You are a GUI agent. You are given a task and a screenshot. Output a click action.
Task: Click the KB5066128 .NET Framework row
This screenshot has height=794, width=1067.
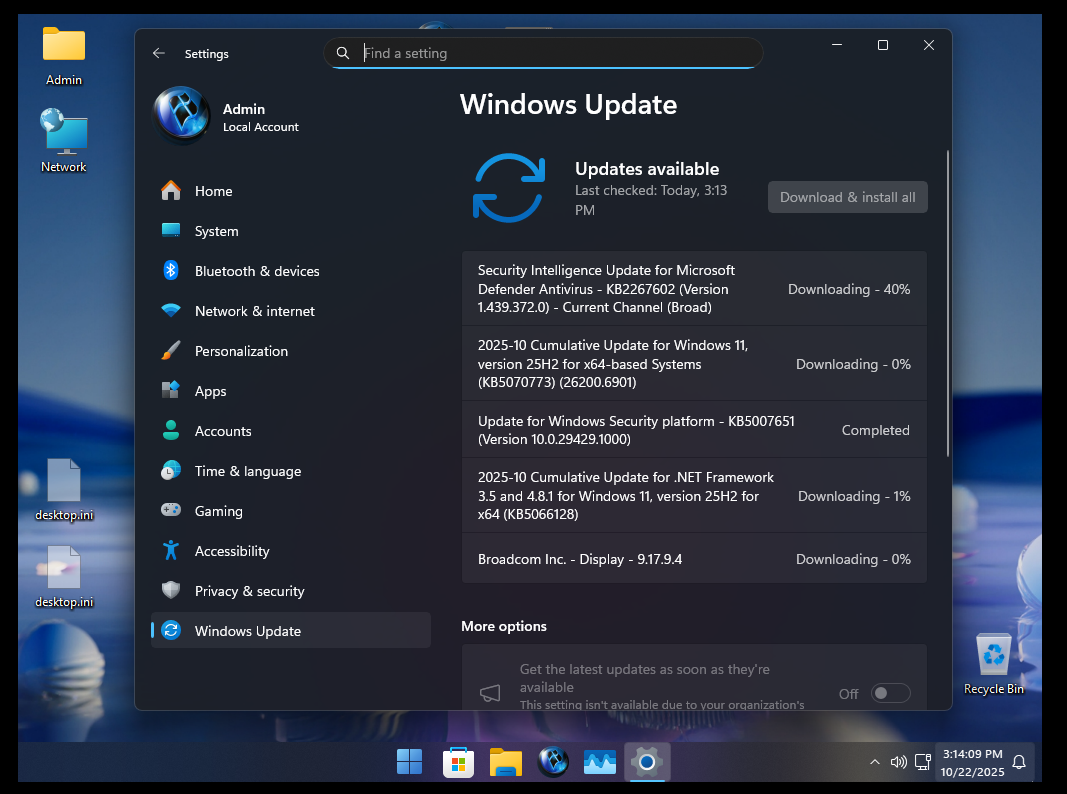pos(694,495)
